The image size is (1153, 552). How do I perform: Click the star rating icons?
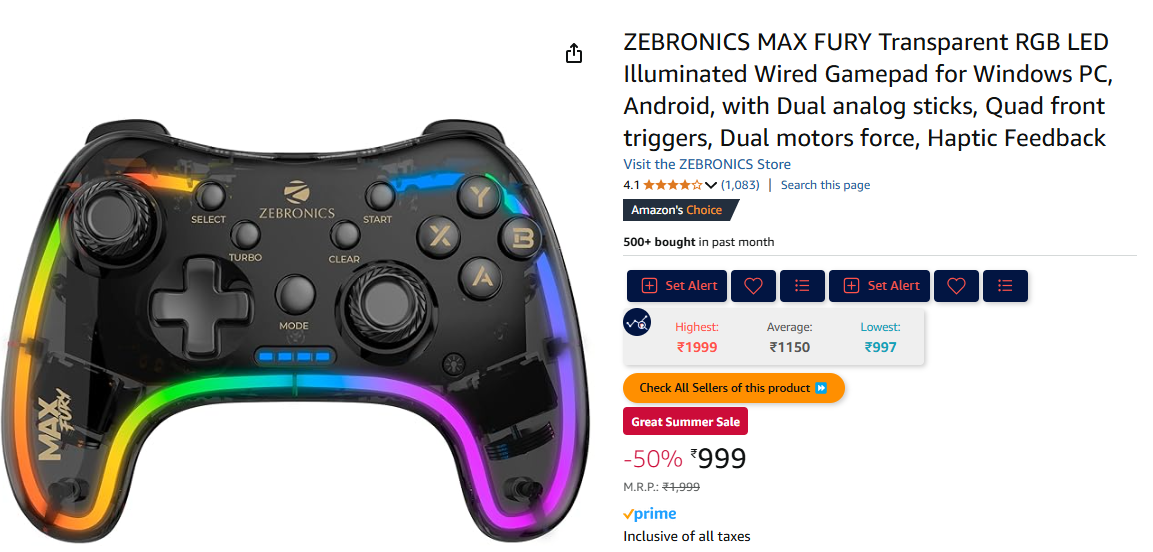673,185
